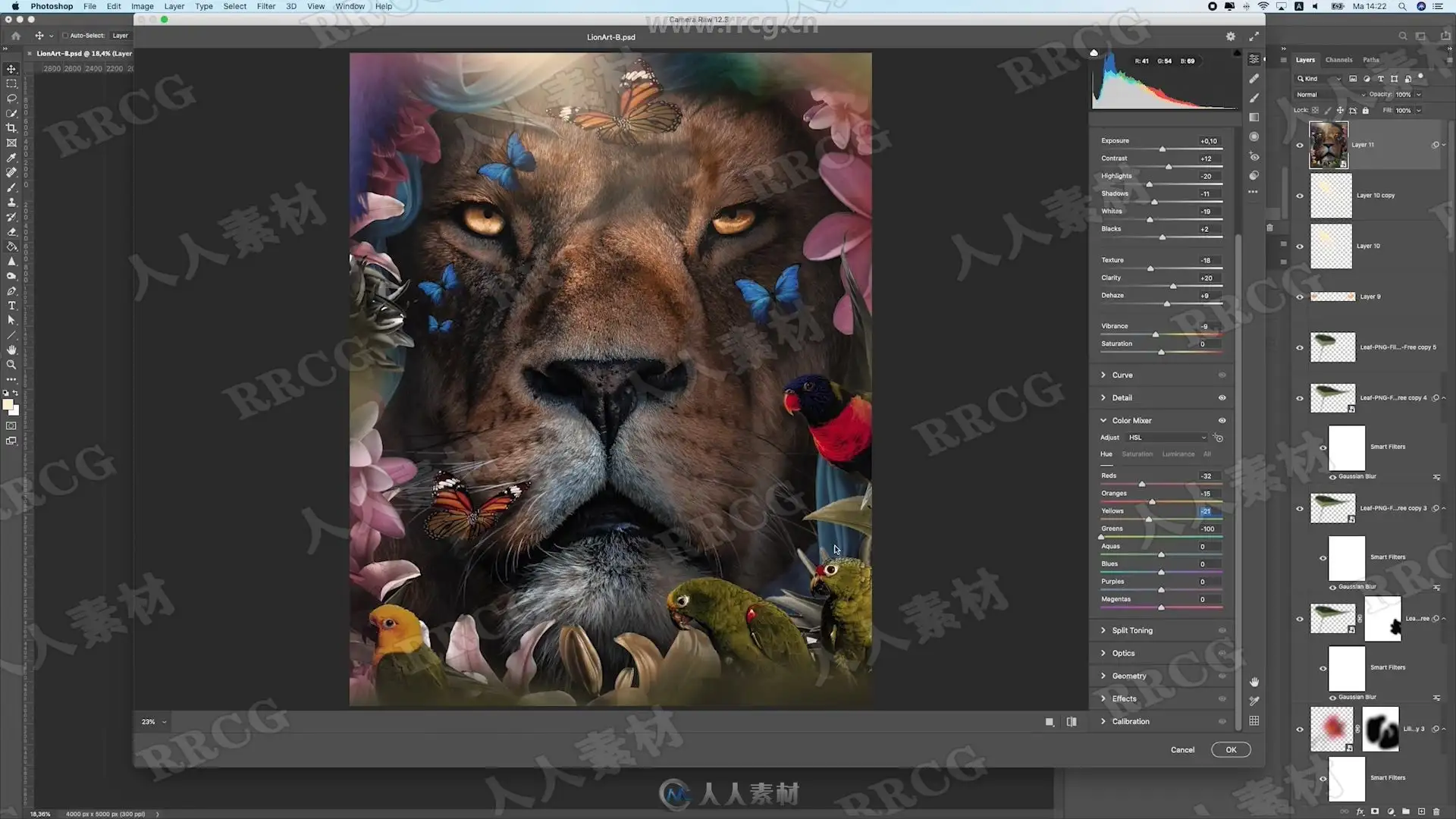The height and width of the screenshot is (819, 1456).
Task: Open Camera Raw settings gear
Action: (x=1231, y=36)
